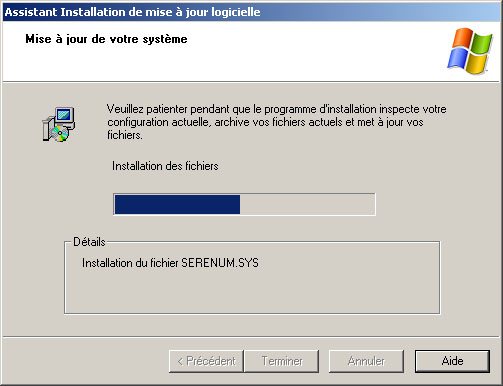Click the installer computer and CD icon

tap(58, 124)
